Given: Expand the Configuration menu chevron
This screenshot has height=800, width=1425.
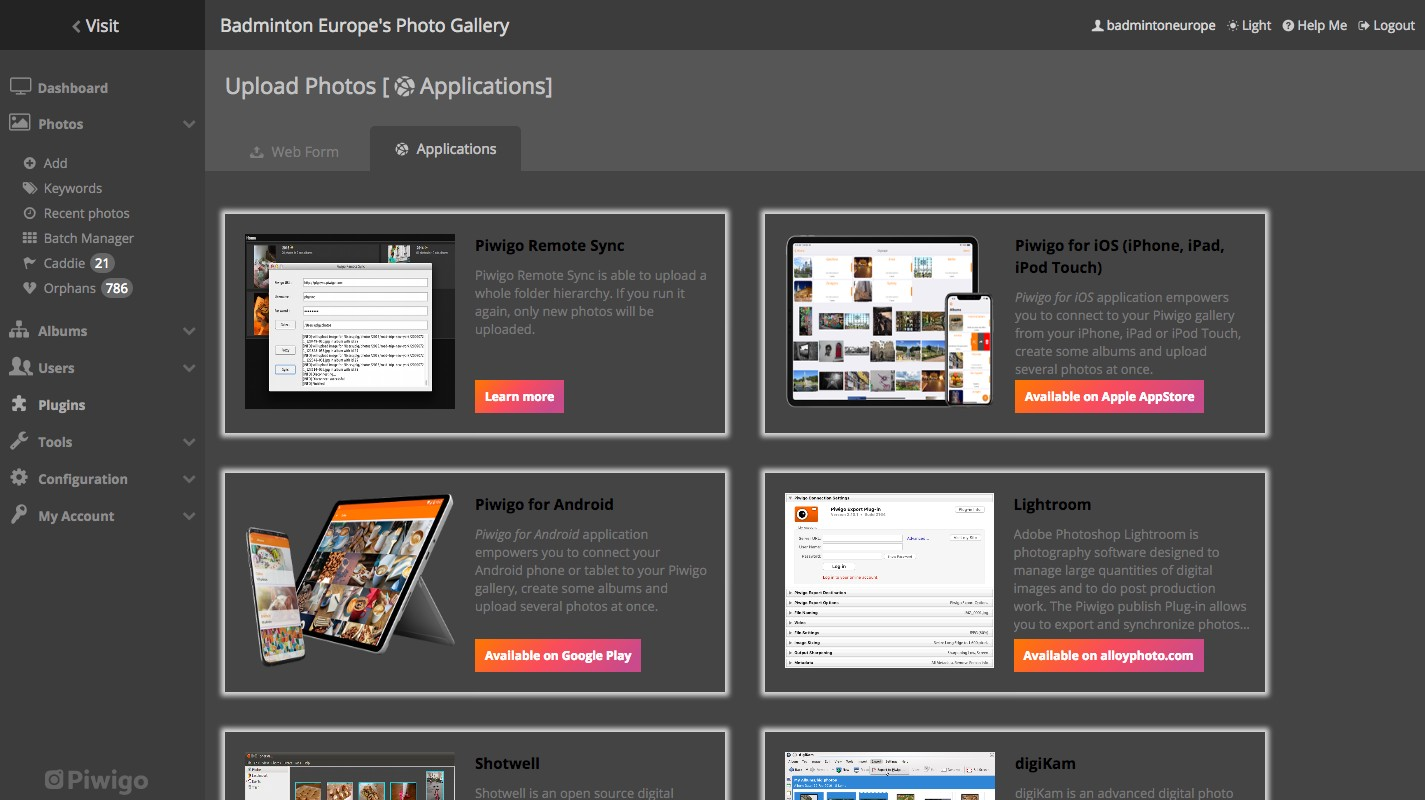Looking at the screenshot, I should [x=189, y=479].
